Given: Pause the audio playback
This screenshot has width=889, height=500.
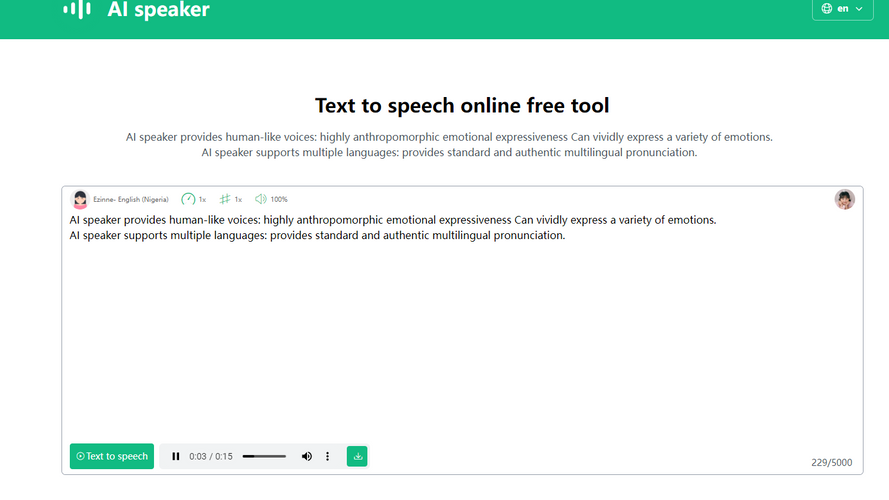Looking at the screenshot, I should tap(176, 456).
